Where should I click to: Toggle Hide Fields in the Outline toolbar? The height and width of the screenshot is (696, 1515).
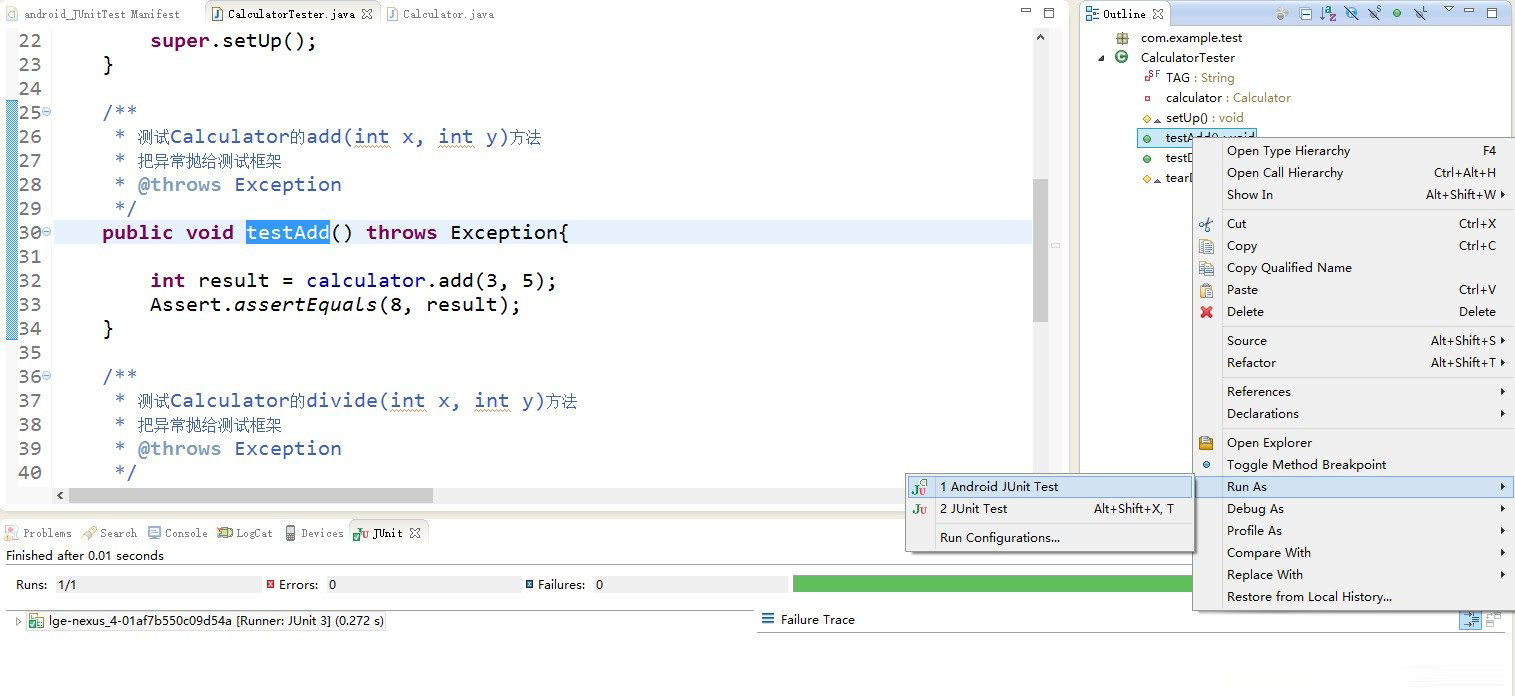[1351, 14]
